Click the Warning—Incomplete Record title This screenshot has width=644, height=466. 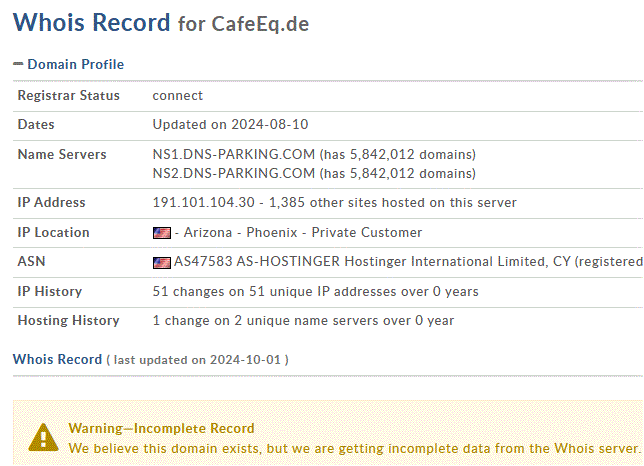click(x=161, y=428)
